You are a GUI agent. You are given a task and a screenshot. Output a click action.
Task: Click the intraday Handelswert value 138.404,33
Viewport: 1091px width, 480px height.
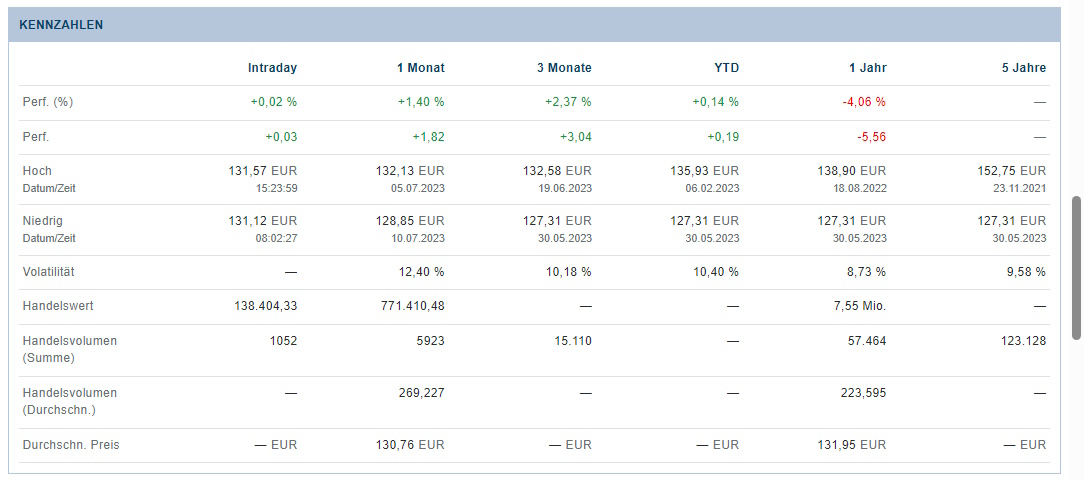(265, 306)
